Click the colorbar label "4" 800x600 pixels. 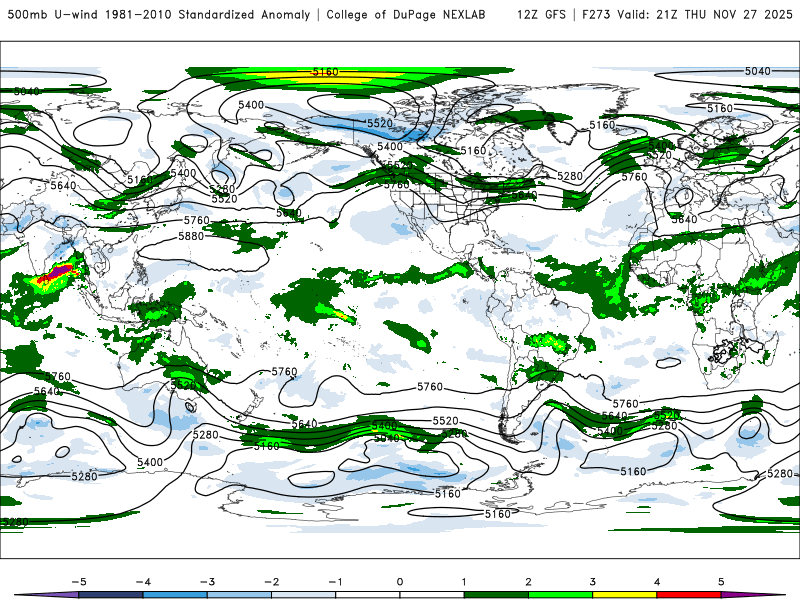click(x=657, y=582)
